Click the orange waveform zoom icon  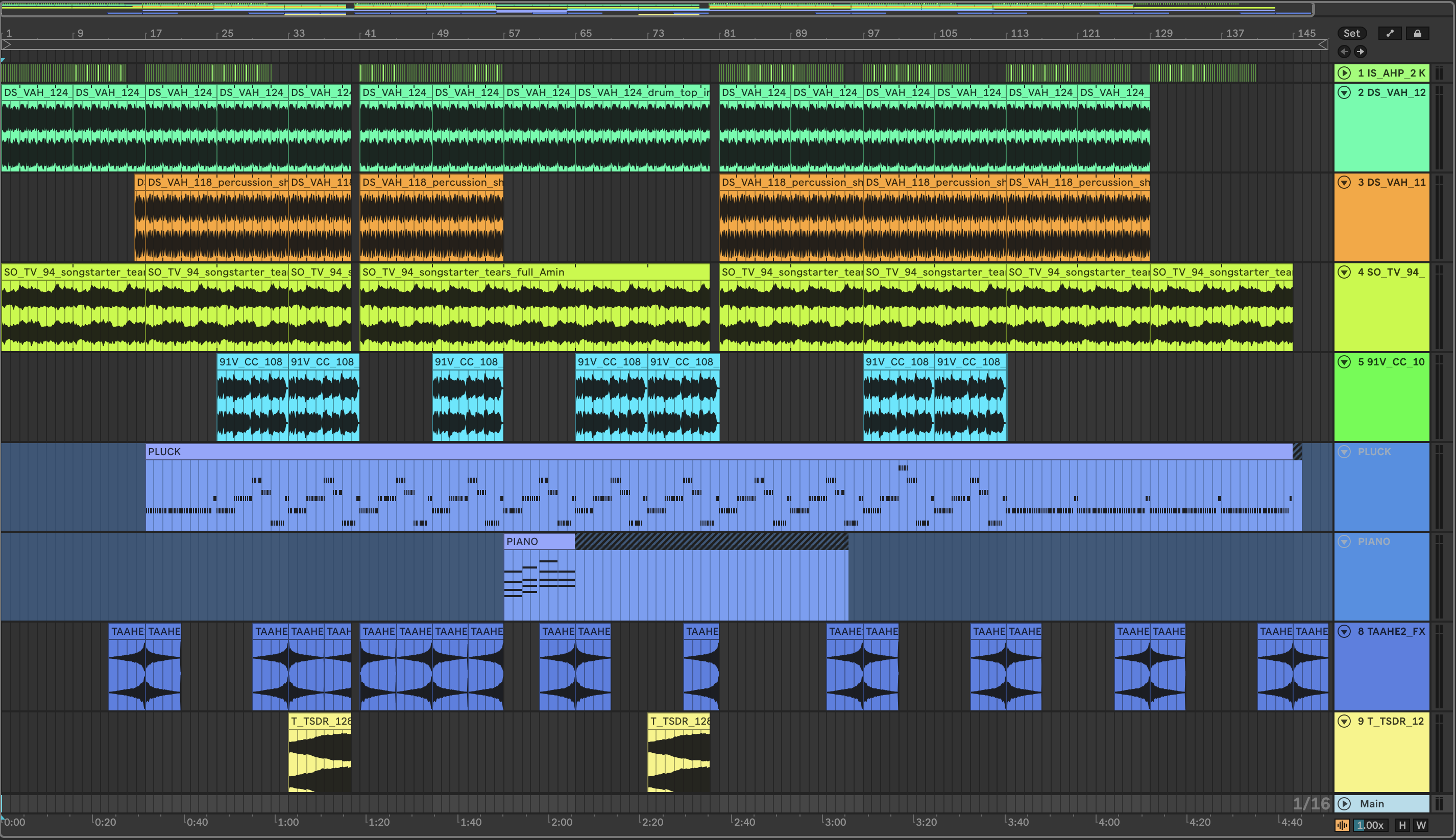1342,825
